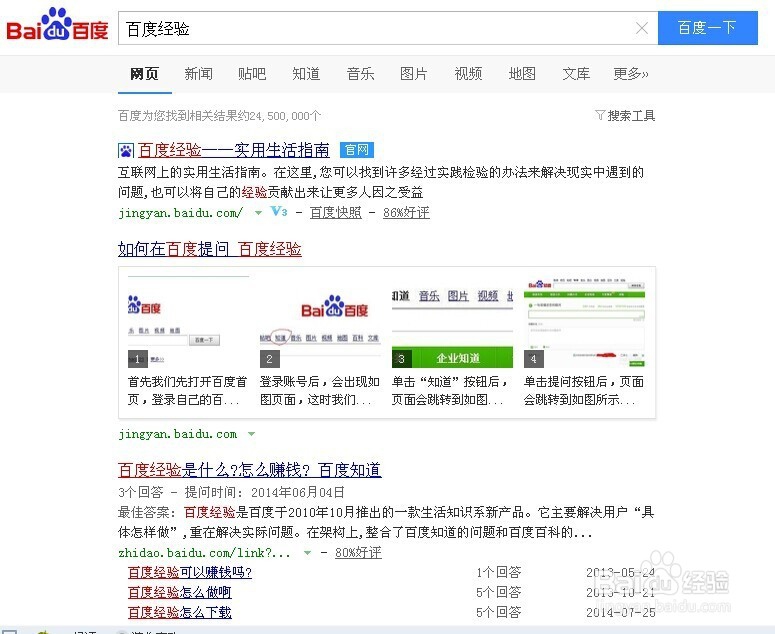Expand the 更多» menu

point(631,74)
